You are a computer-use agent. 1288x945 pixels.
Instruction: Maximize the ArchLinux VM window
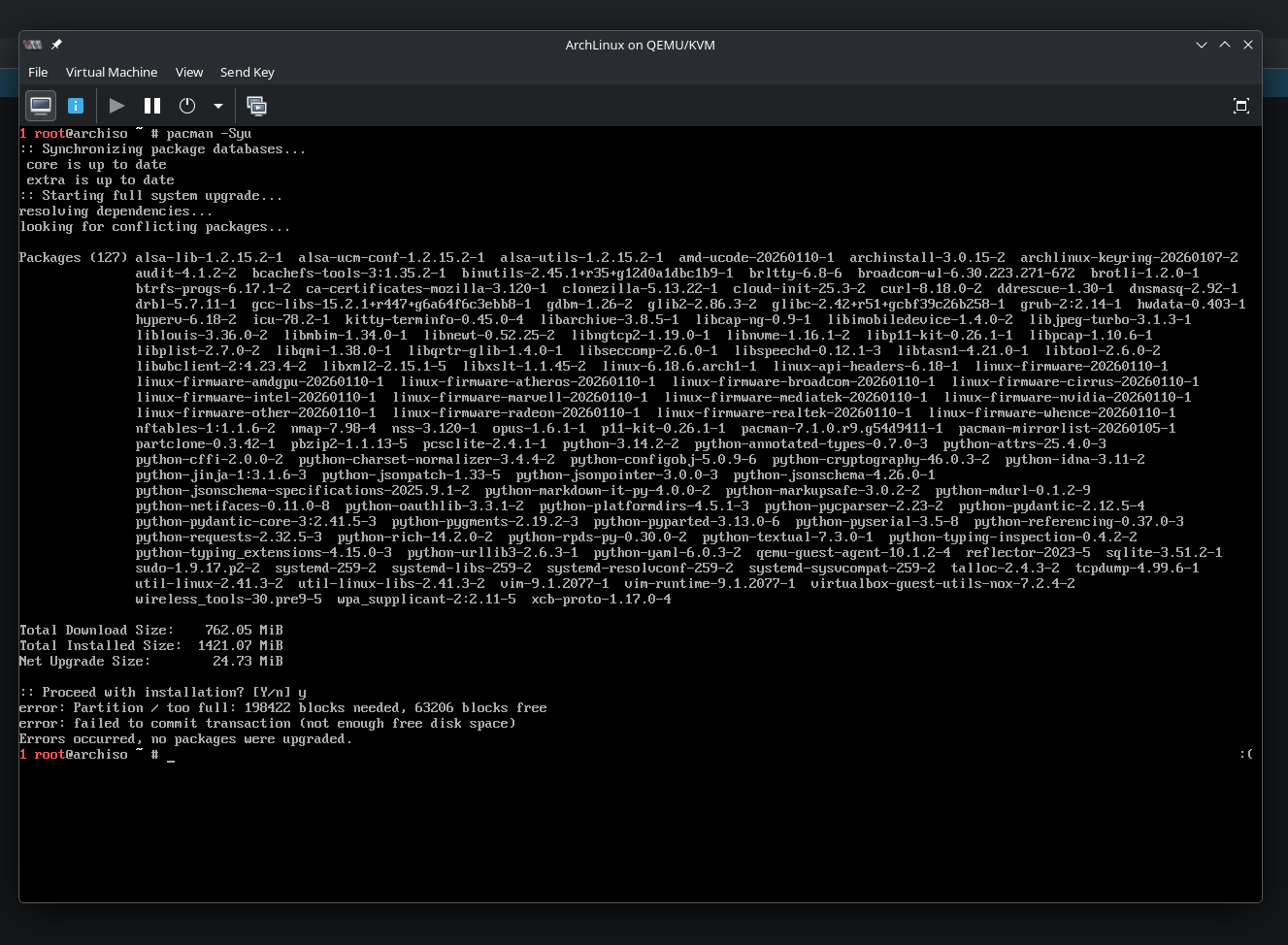[1225, 45]
